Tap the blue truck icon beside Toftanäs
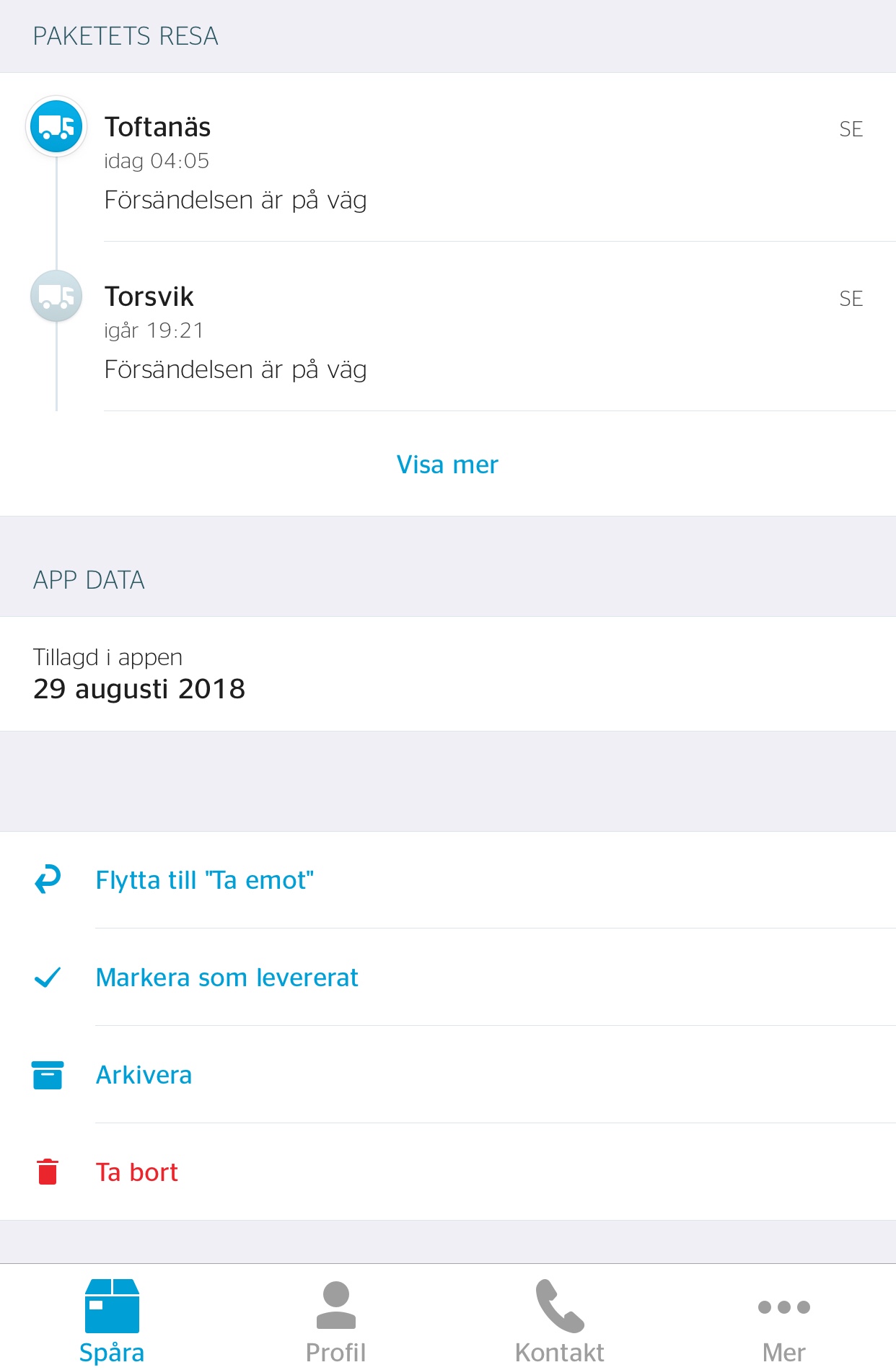Image resolution: width=896 pixels, height=1370 pixels. [x=56, y=126]
